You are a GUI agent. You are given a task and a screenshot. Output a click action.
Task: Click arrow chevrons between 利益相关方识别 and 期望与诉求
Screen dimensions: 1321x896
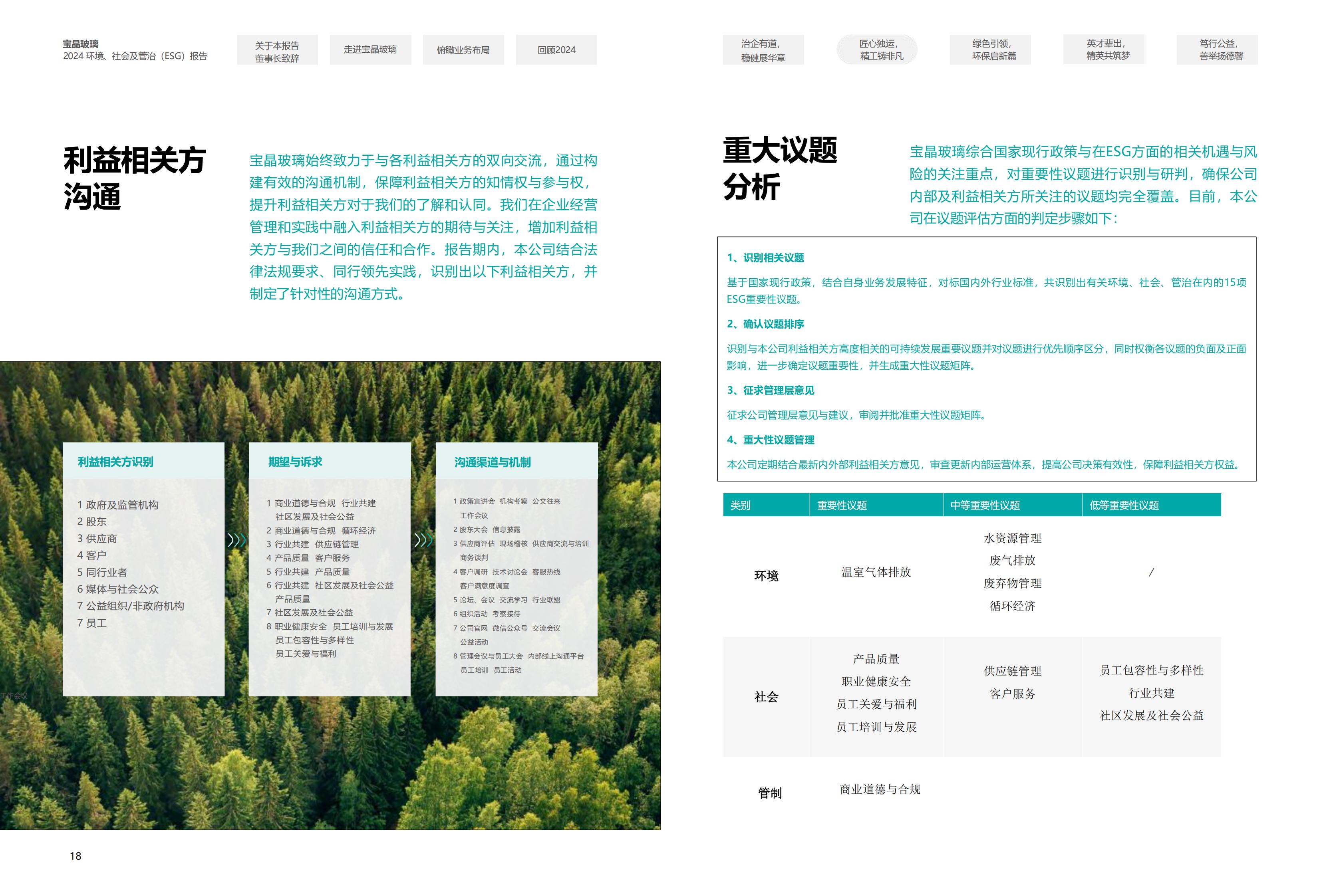coord(236,540)
